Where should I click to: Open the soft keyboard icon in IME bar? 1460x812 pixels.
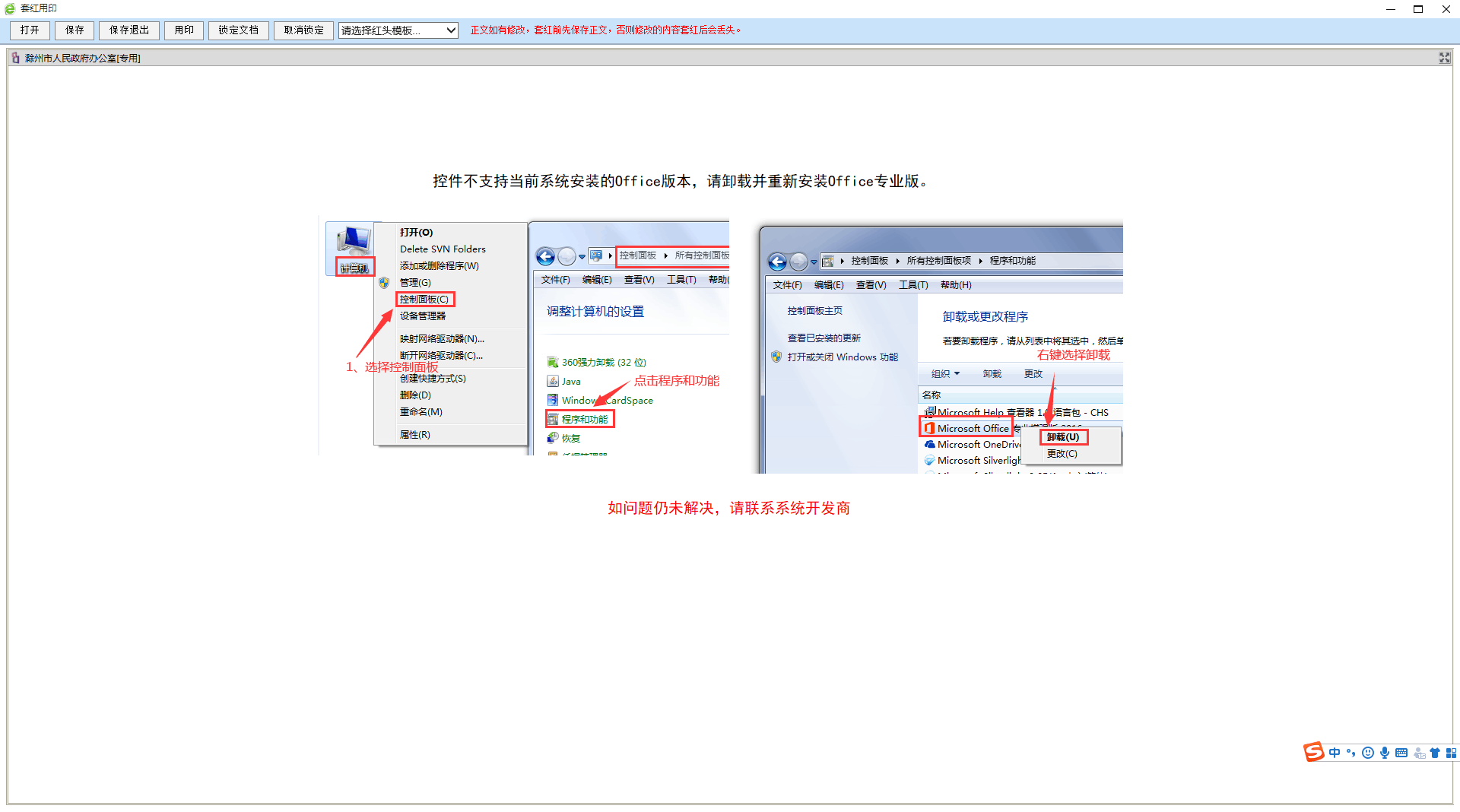pyautogui.click(x=1401, y=753)
